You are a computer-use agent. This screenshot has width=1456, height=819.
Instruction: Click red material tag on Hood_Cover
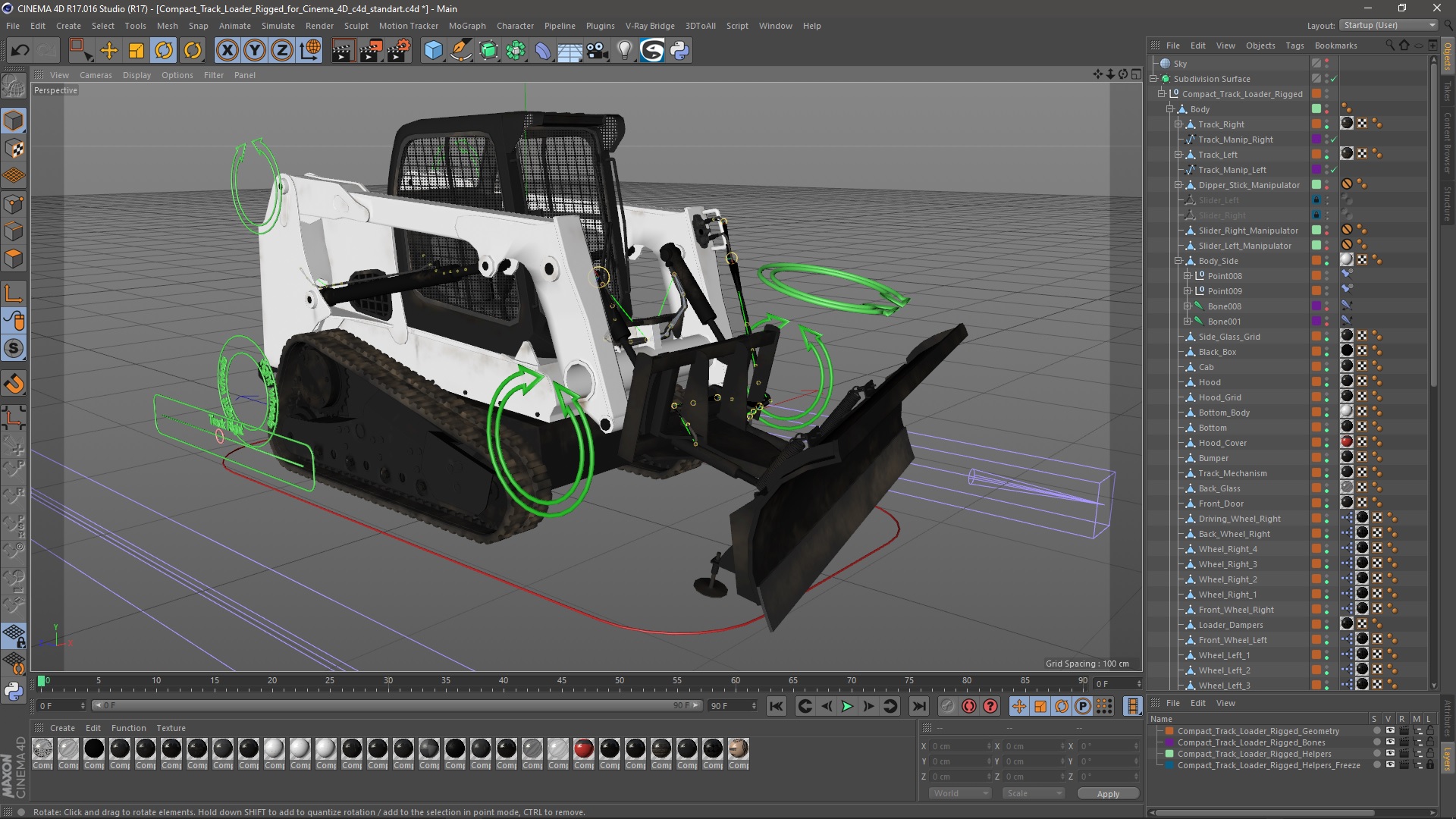pos(1347,442)
